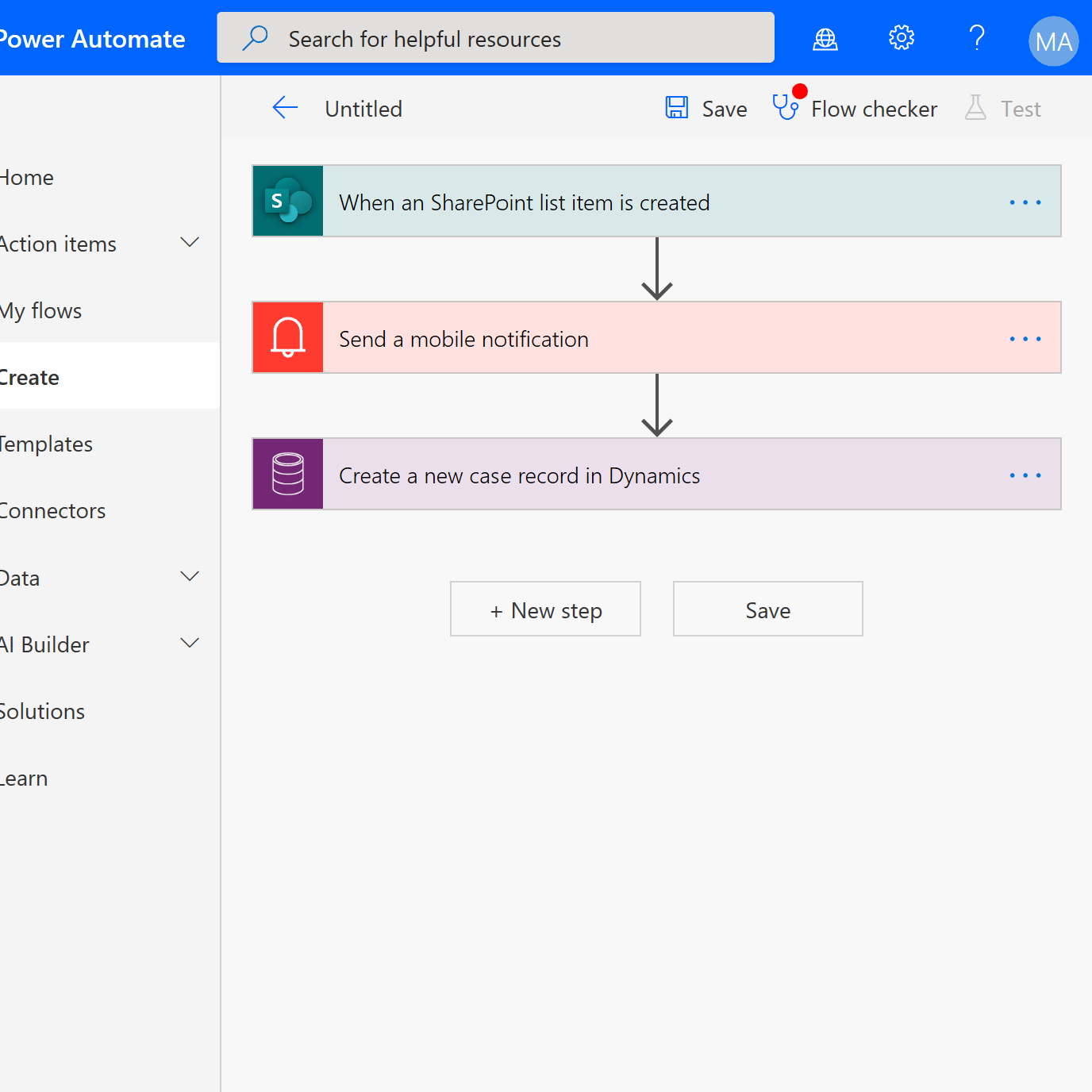Open the Dynamics case record ellipsis menu
This screenshot has height=1092, width=1092.
point(1025,475)
